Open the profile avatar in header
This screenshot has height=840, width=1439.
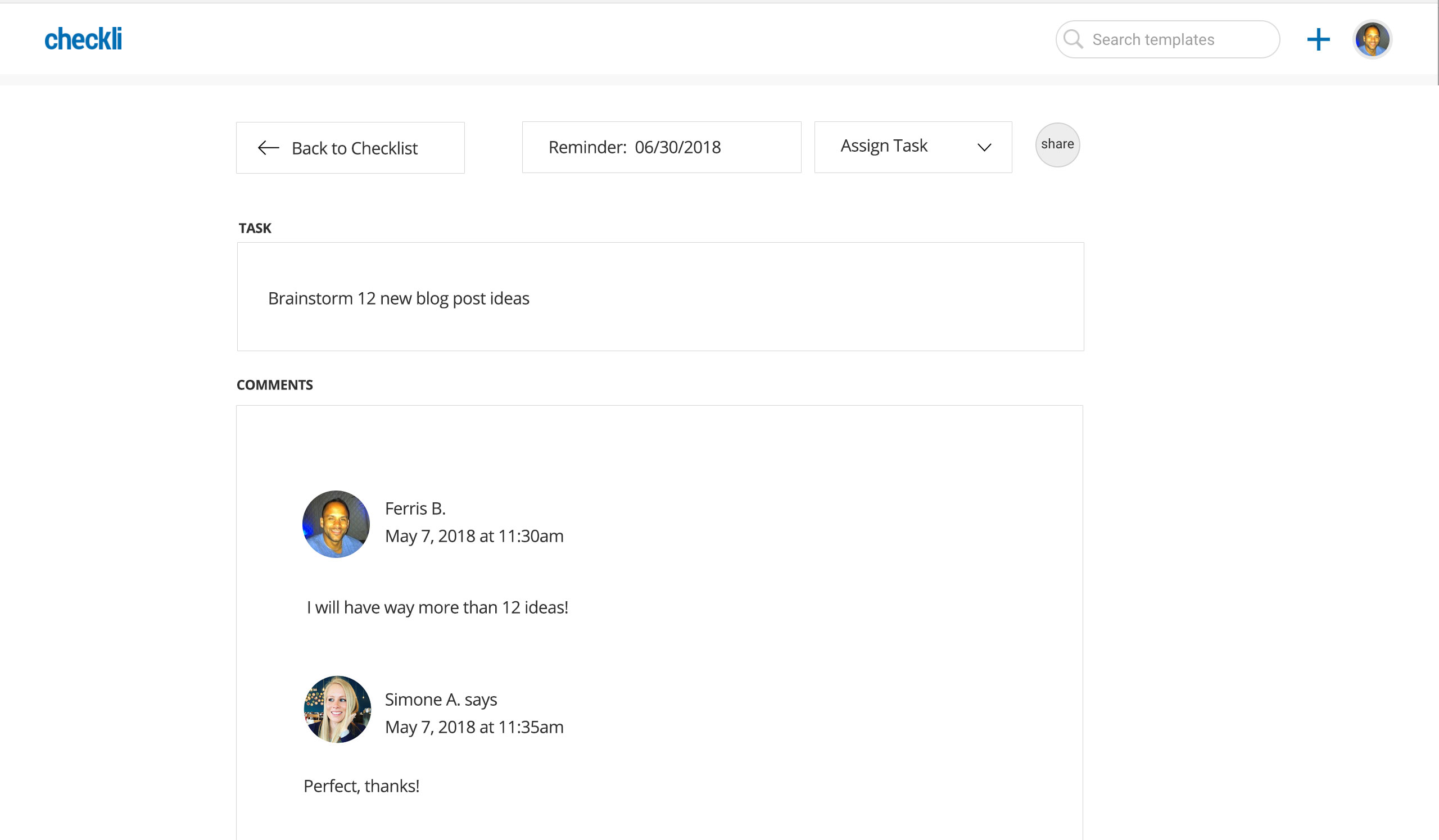[x=1372, y=39]
